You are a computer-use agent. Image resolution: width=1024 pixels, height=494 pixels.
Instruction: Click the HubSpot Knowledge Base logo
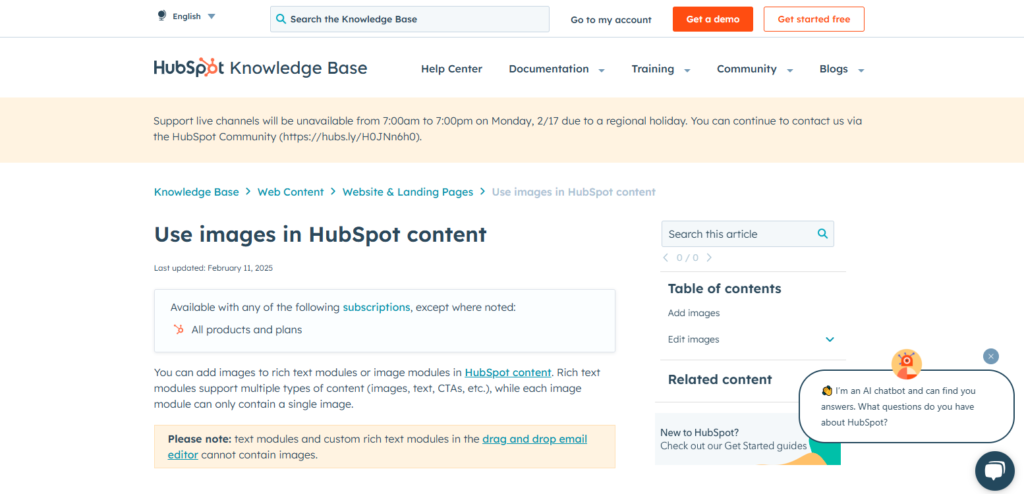(x=260, y=68)
